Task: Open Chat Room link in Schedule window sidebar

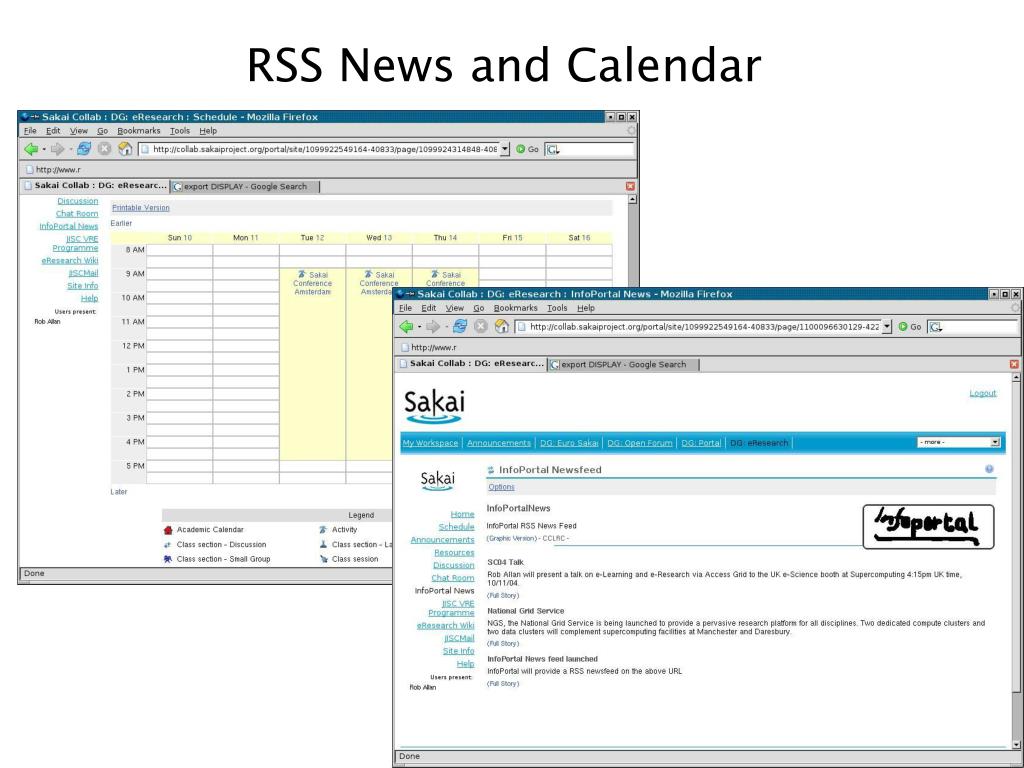Action: [x=76, y=214]
